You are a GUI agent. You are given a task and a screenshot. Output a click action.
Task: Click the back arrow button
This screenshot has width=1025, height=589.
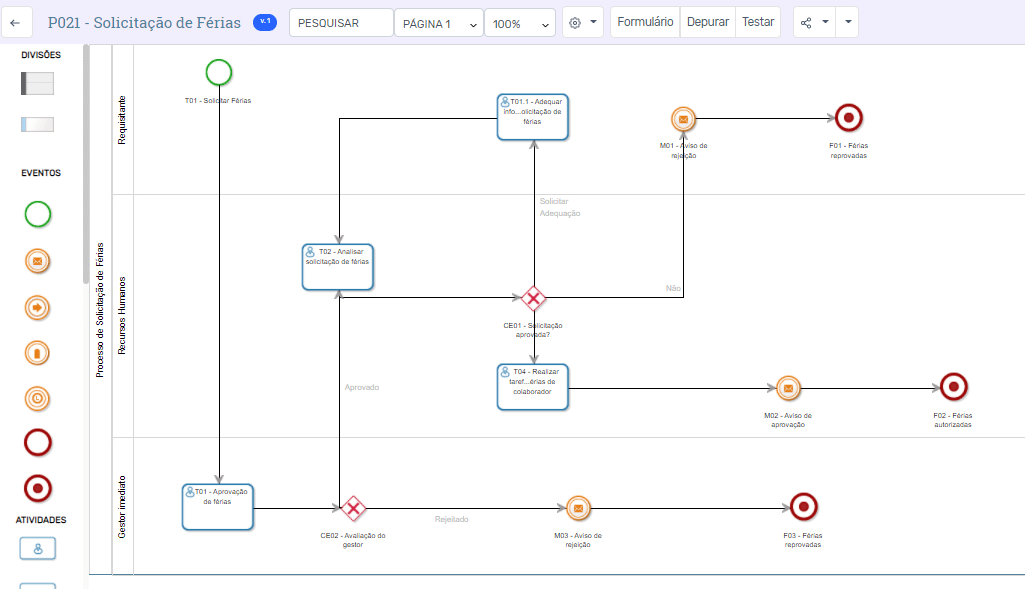[16, 23]
